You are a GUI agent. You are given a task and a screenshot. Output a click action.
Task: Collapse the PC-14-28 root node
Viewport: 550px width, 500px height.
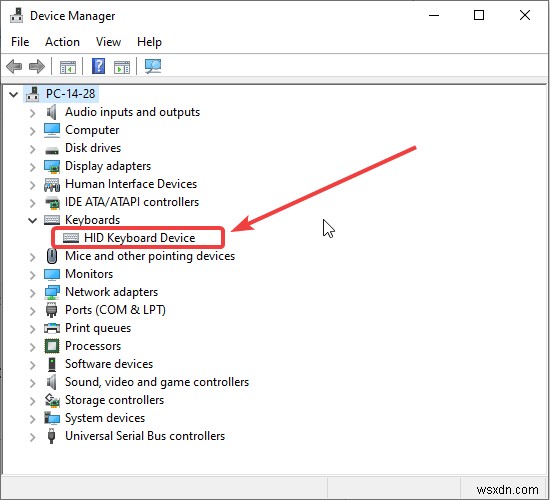click(x=14, y=94)
